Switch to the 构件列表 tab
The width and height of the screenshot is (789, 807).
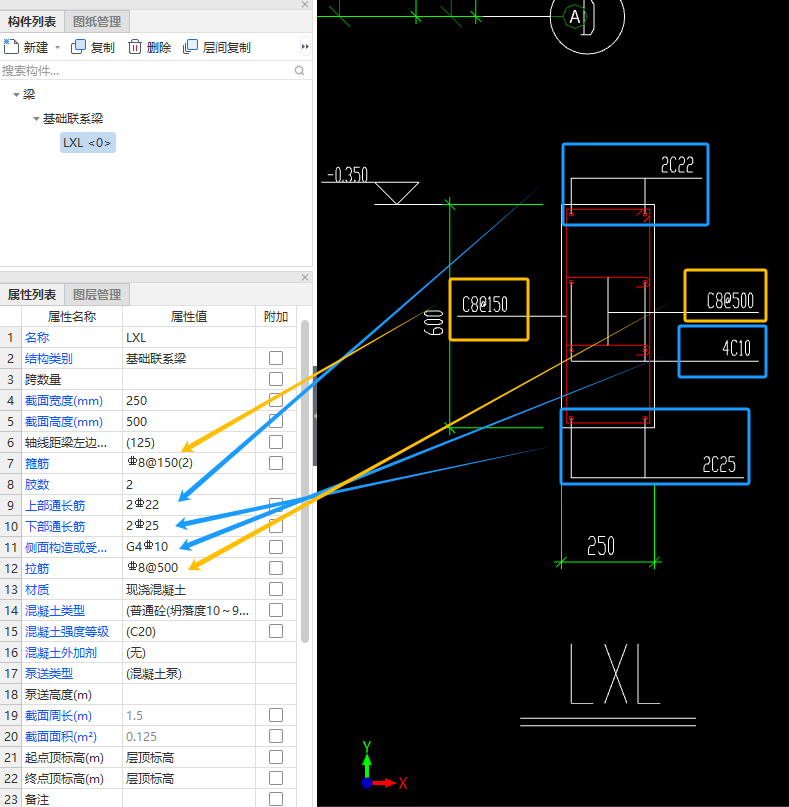(x=32, y=22)
